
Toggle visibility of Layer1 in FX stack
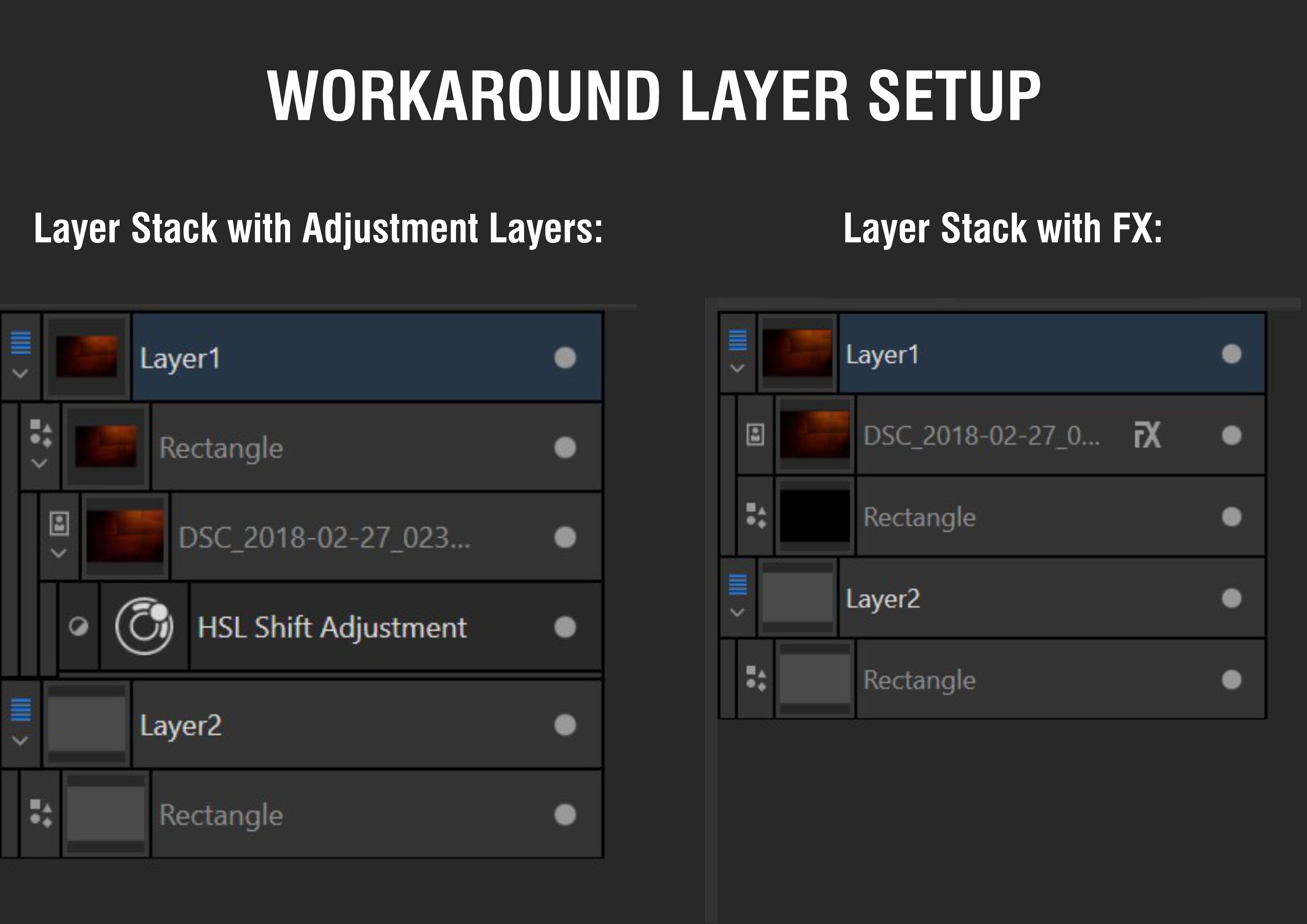pos(1231,354)
